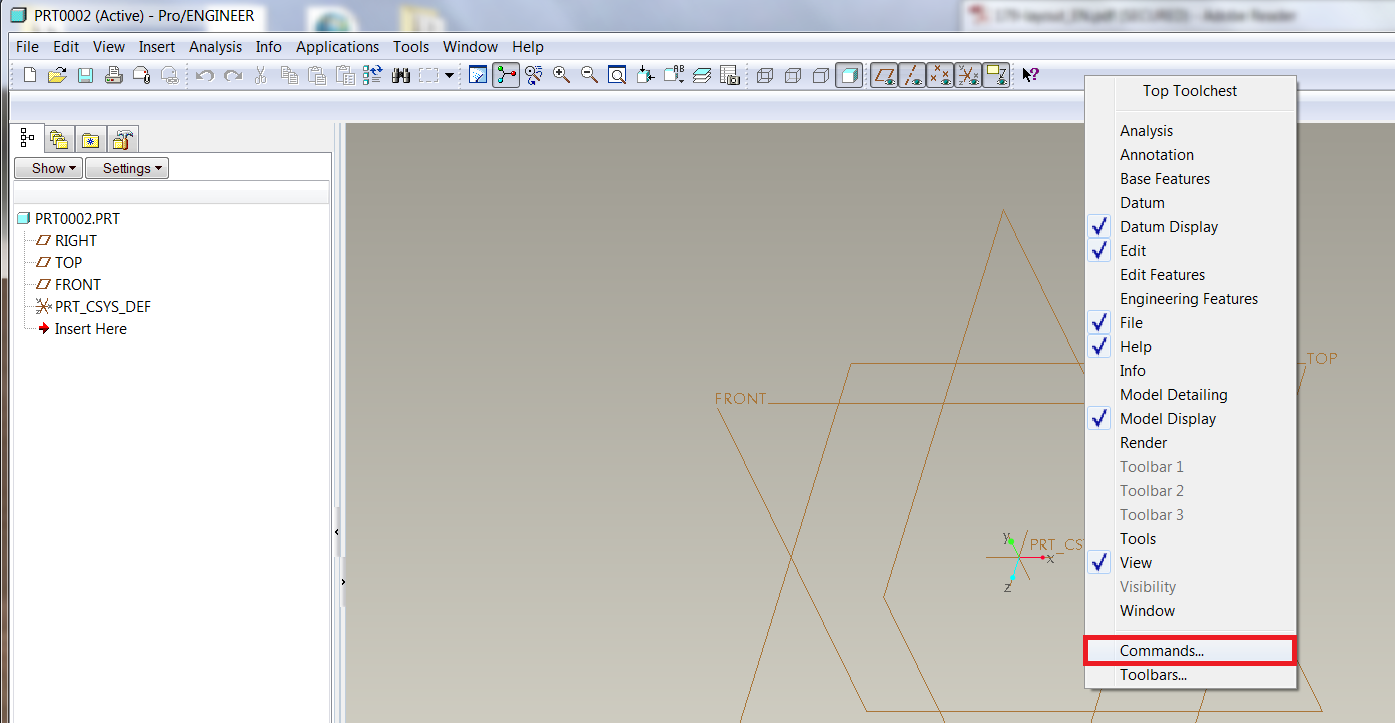Image resolution: width=1395 pixels, height=723 pixels.
Task: Choose Toolbars... in popup menu
Action: click(1190, 675)
